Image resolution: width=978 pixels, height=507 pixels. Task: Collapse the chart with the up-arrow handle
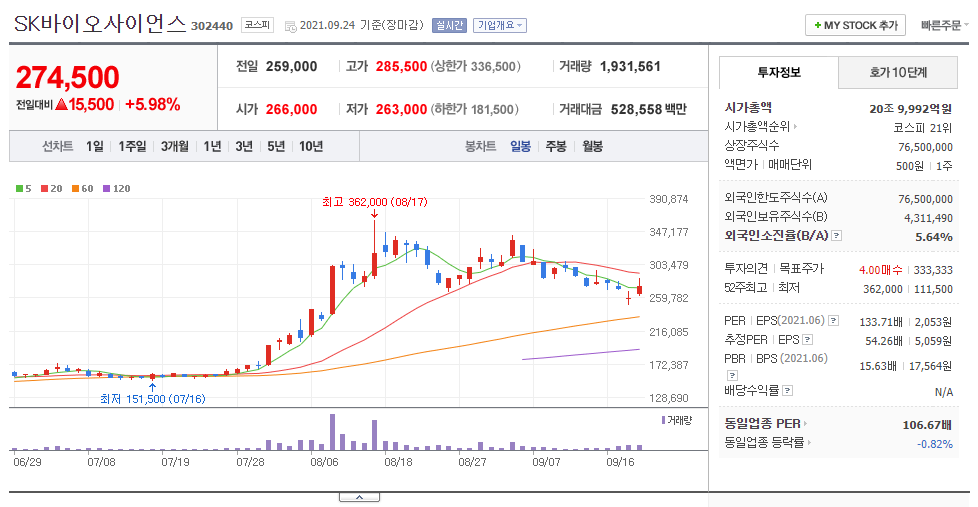click(359, 497)
